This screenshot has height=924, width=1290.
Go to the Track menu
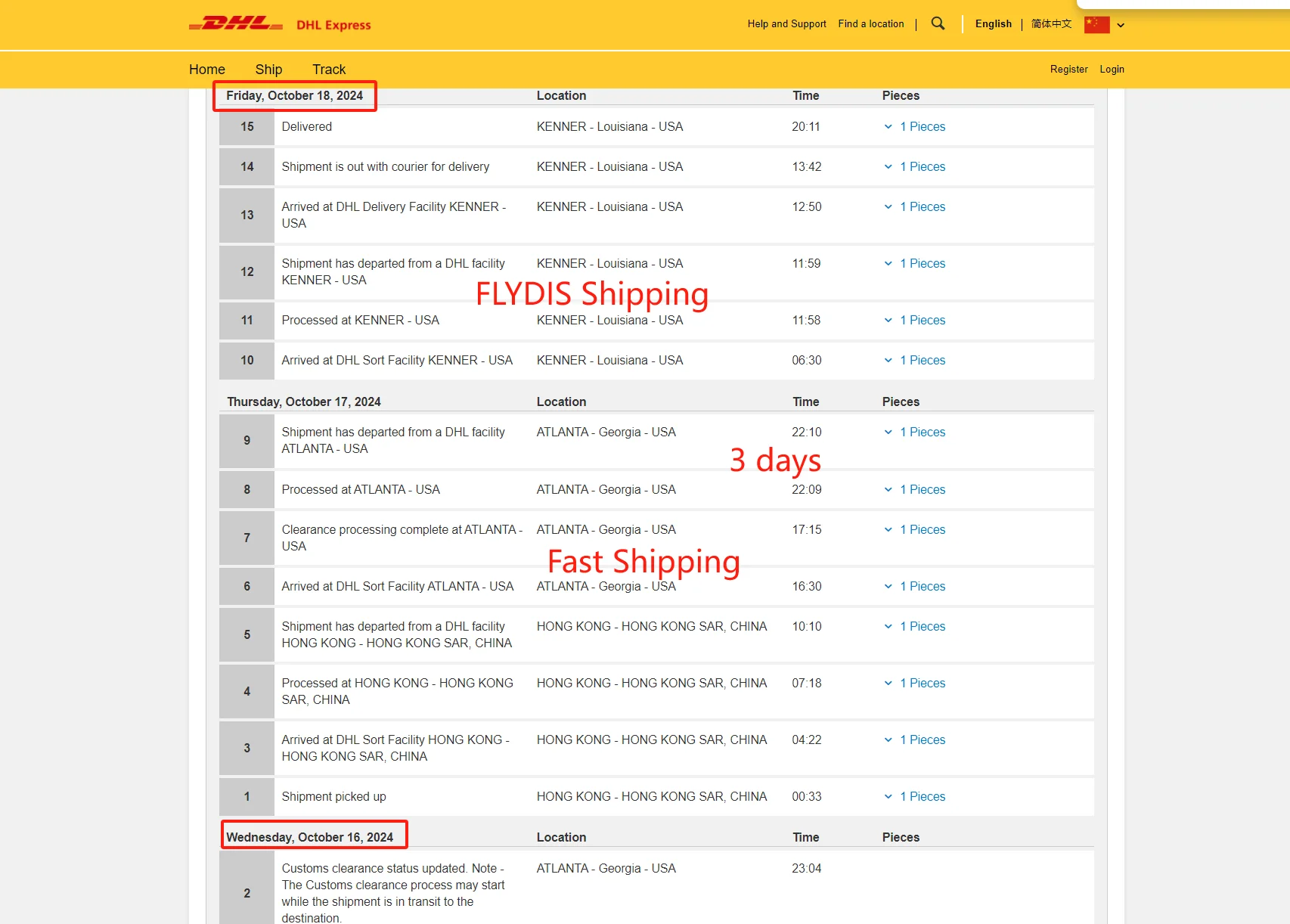tap(329, 70)
